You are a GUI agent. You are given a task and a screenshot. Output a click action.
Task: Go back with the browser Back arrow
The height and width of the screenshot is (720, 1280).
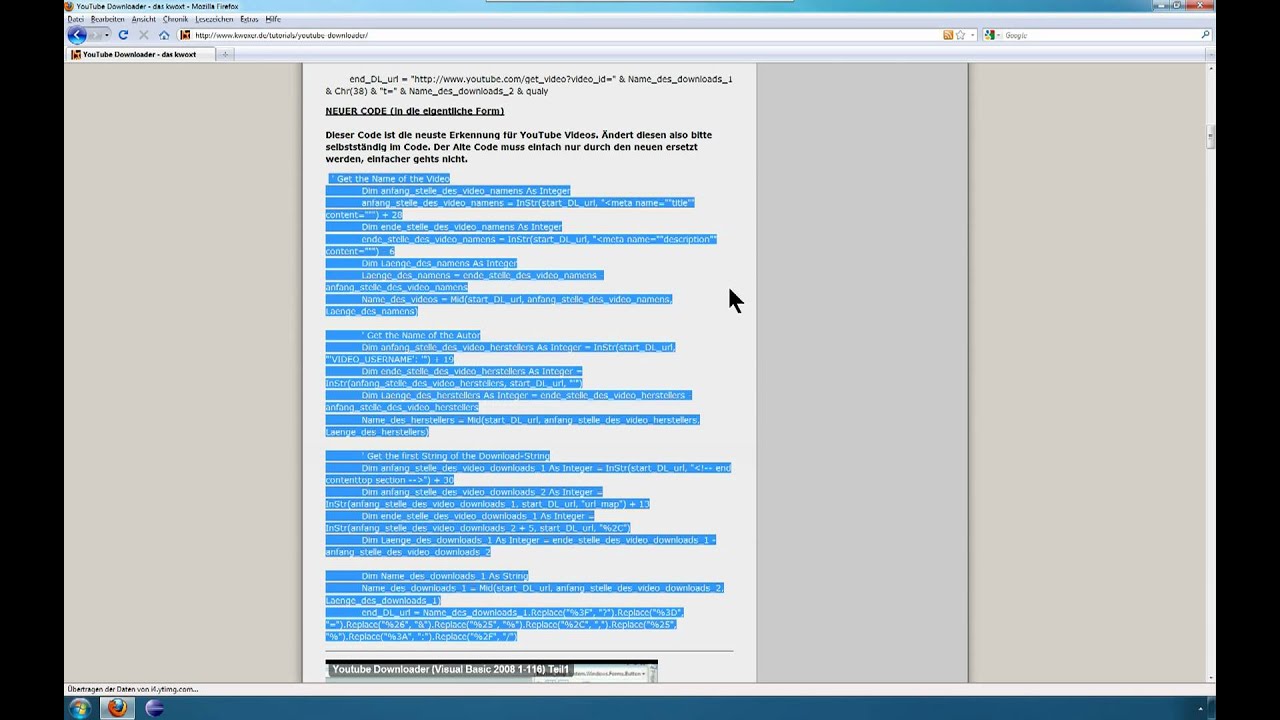77,35
